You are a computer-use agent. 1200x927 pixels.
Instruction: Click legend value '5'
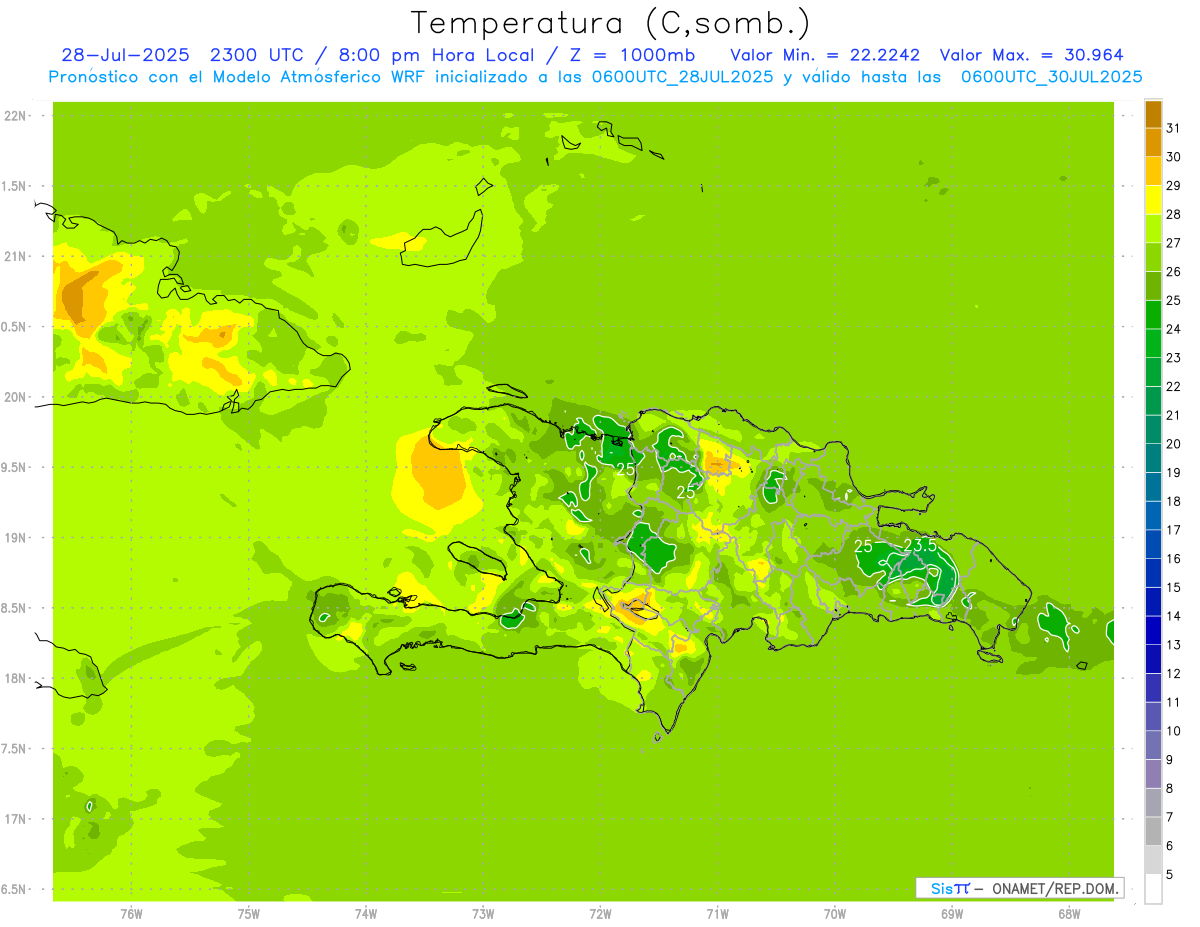click(1170, 874)
